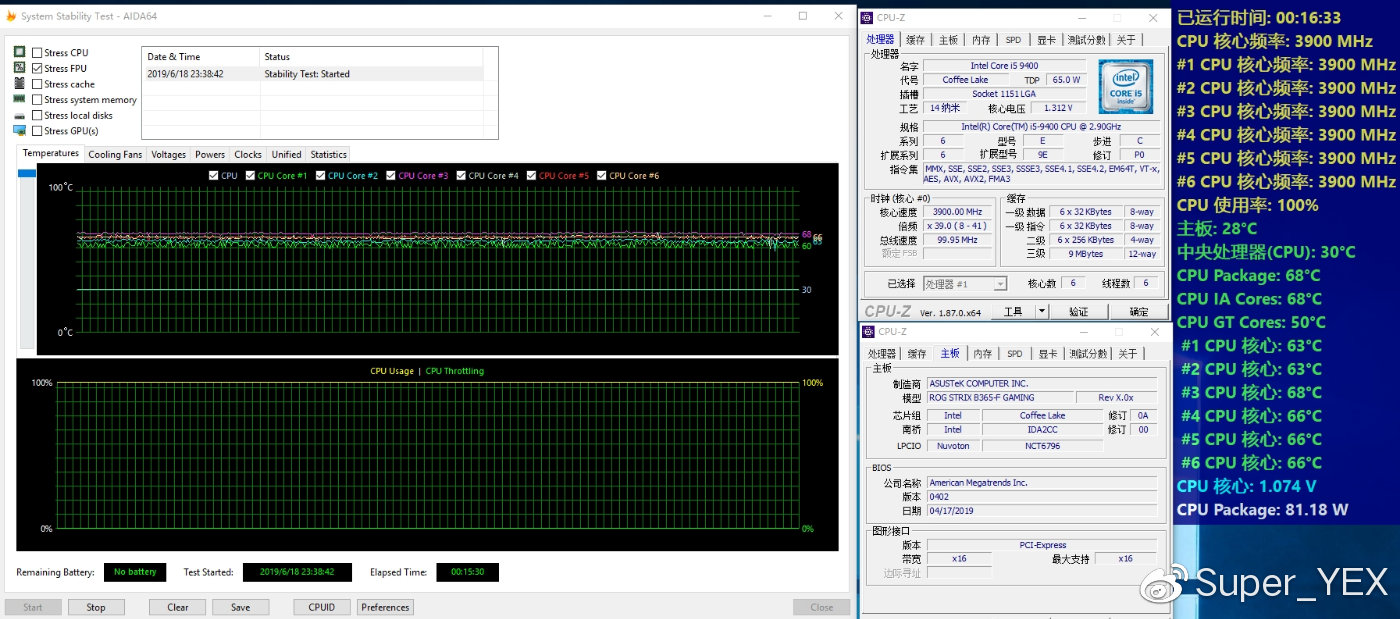The width and height of the screenshot is (1400, 619).
Task: Click the blue temperature graph scale slider
Action: click(26, 174)
